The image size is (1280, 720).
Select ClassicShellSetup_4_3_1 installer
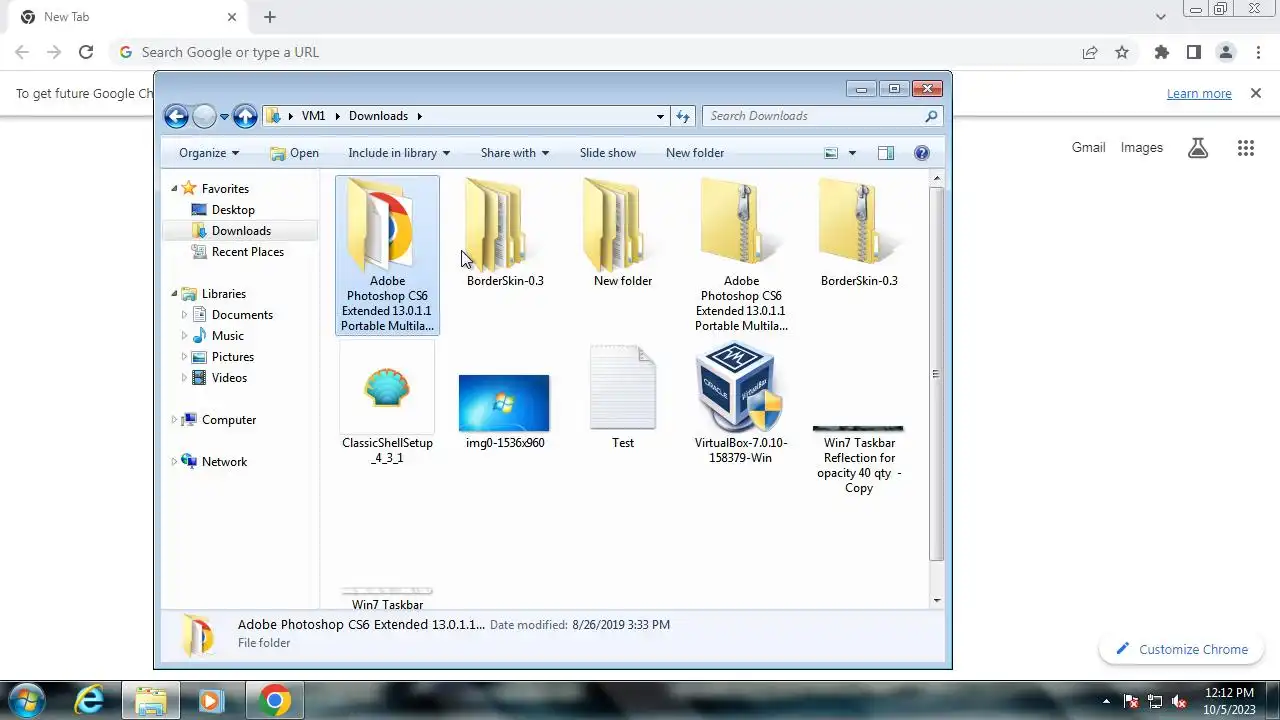(387, 404)
